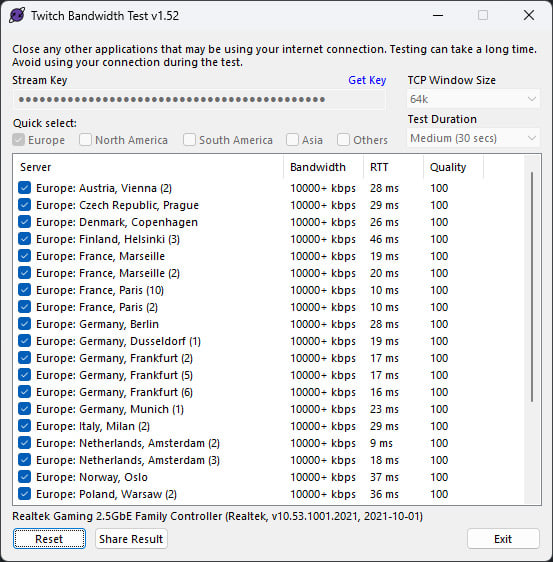Viewport: 553px width, 562px height.
Task: Click the Exit button
Action: (x=503, y=539)
